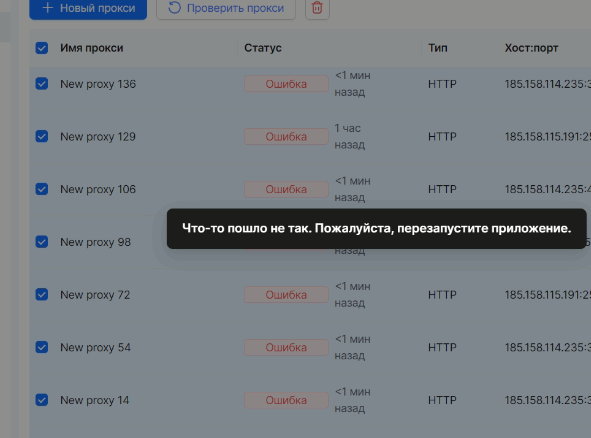Click host 185.158.114.235 for New proxy 54
The width and height of the screenshot is (591, 438).
coord(548,347)
